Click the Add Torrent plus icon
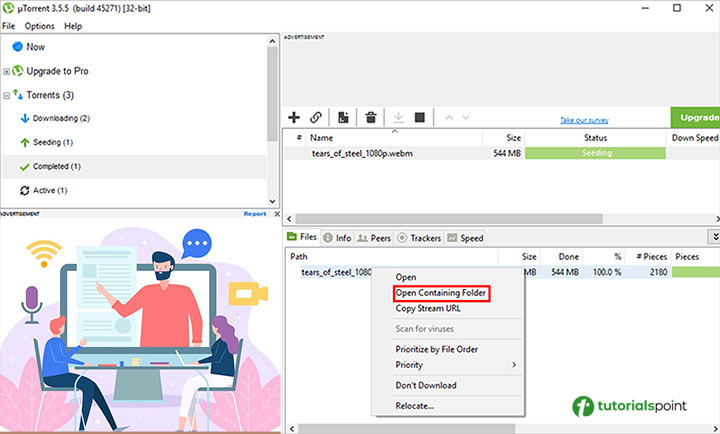The height and width of the screenshot is (434, 720). point(294,118)
